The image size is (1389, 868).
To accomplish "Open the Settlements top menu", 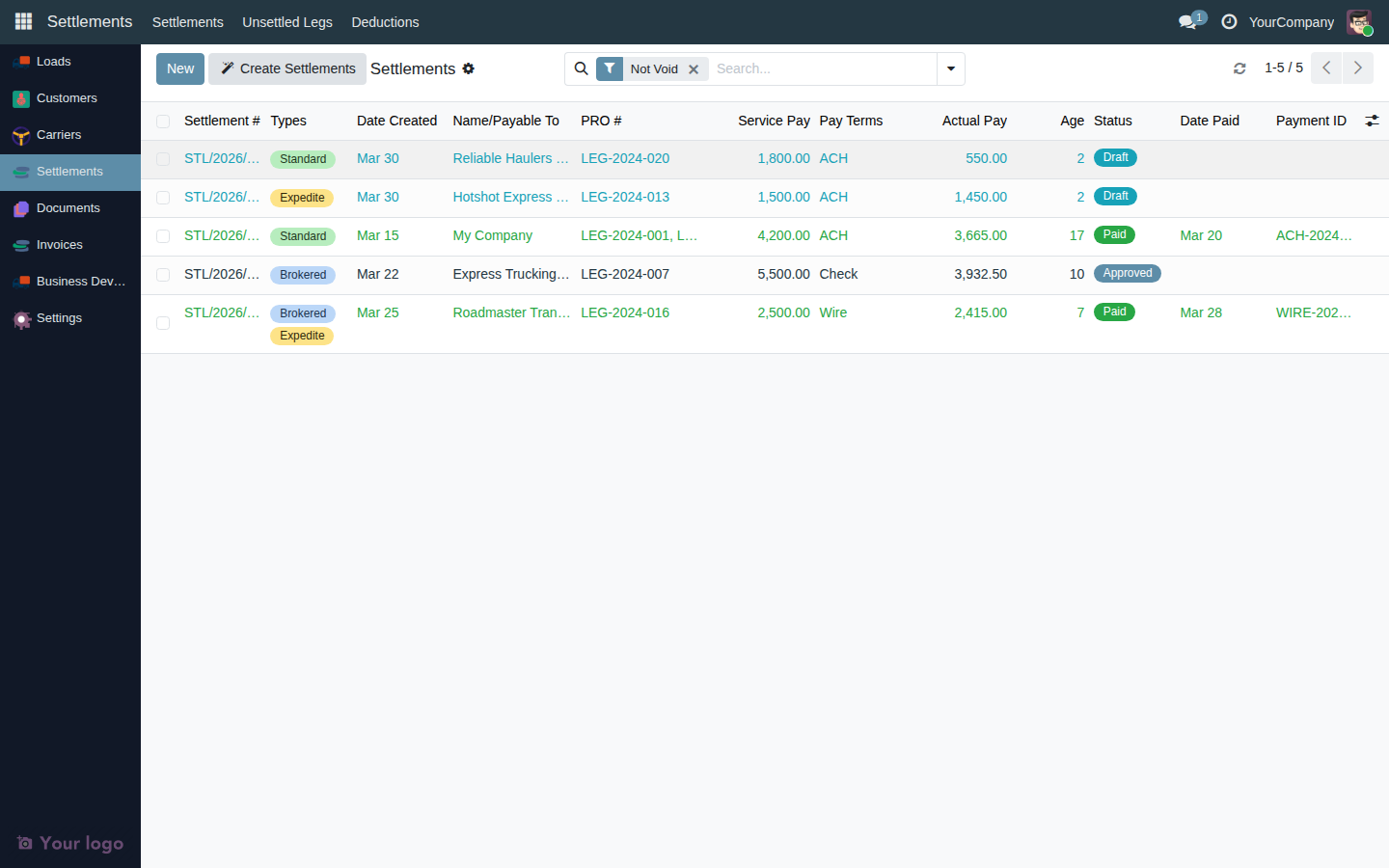I will pyautogui.click(x=187, y=22).
